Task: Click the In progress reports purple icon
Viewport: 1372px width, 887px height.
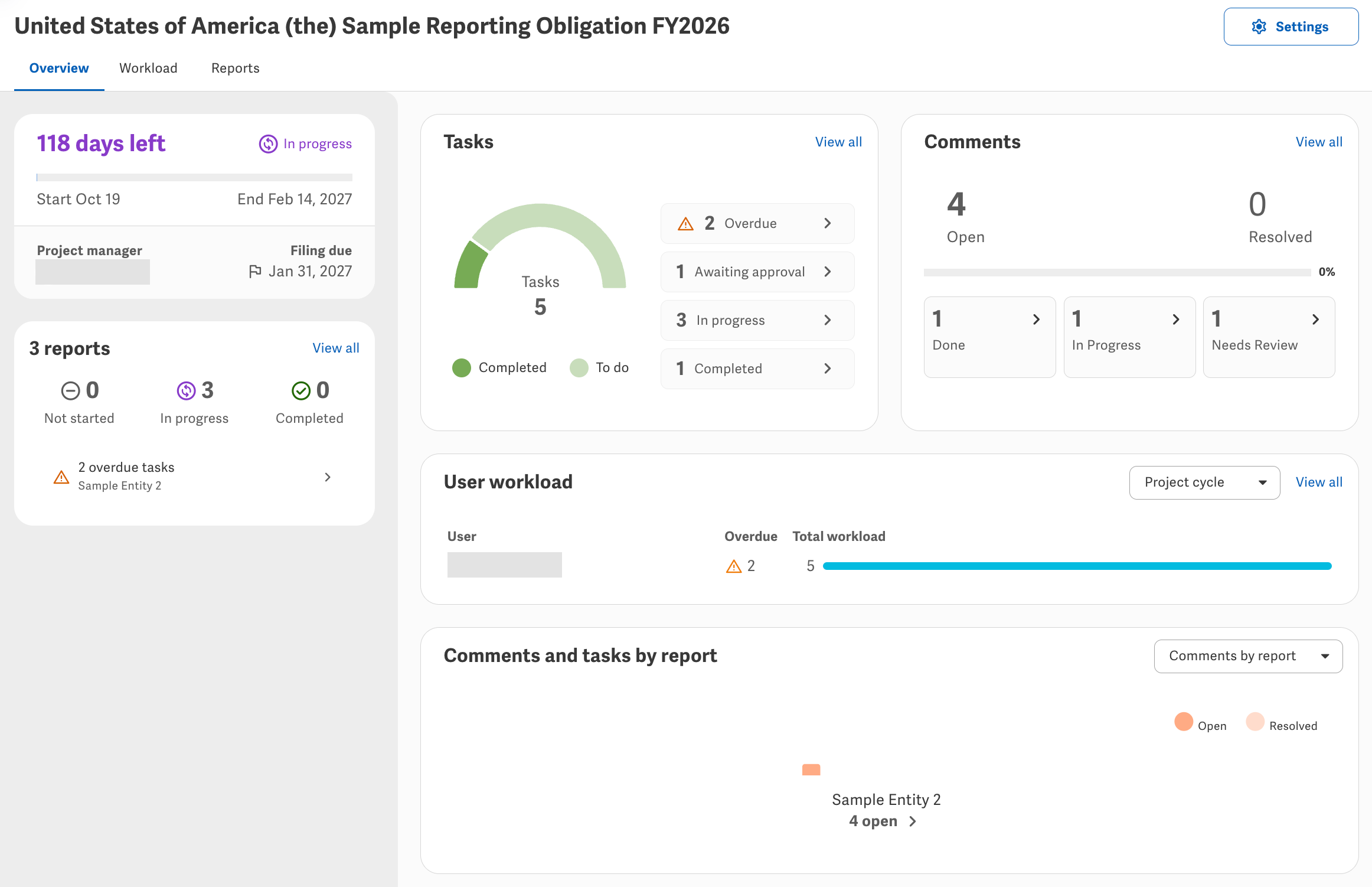Action: (186, 390)
